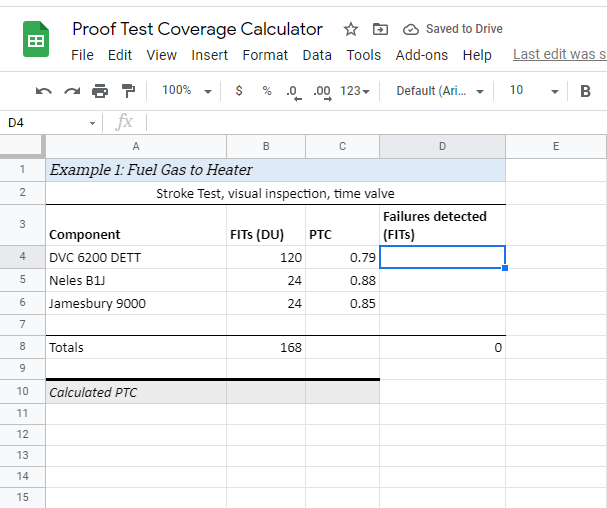Click the move to folder icon
607x508 pixels.
tap(380, 29)
